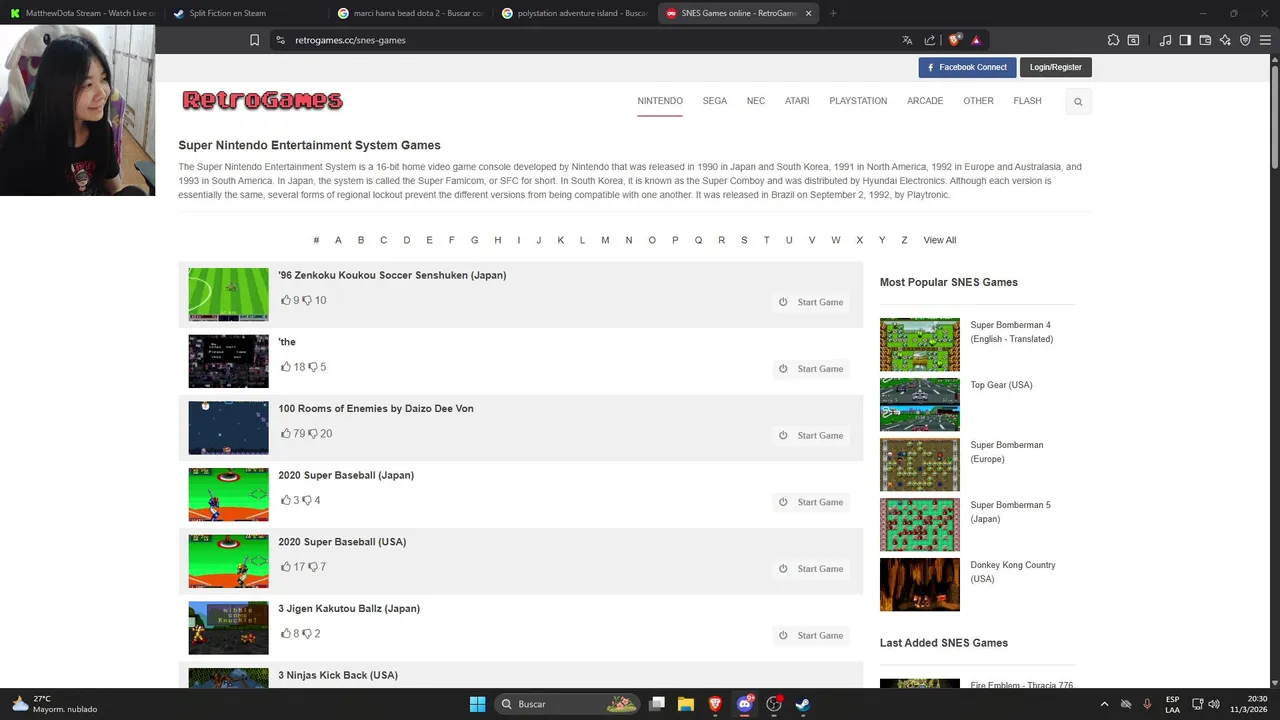
Task: Open the weather widget on taskbar
Action: [55, 704]
